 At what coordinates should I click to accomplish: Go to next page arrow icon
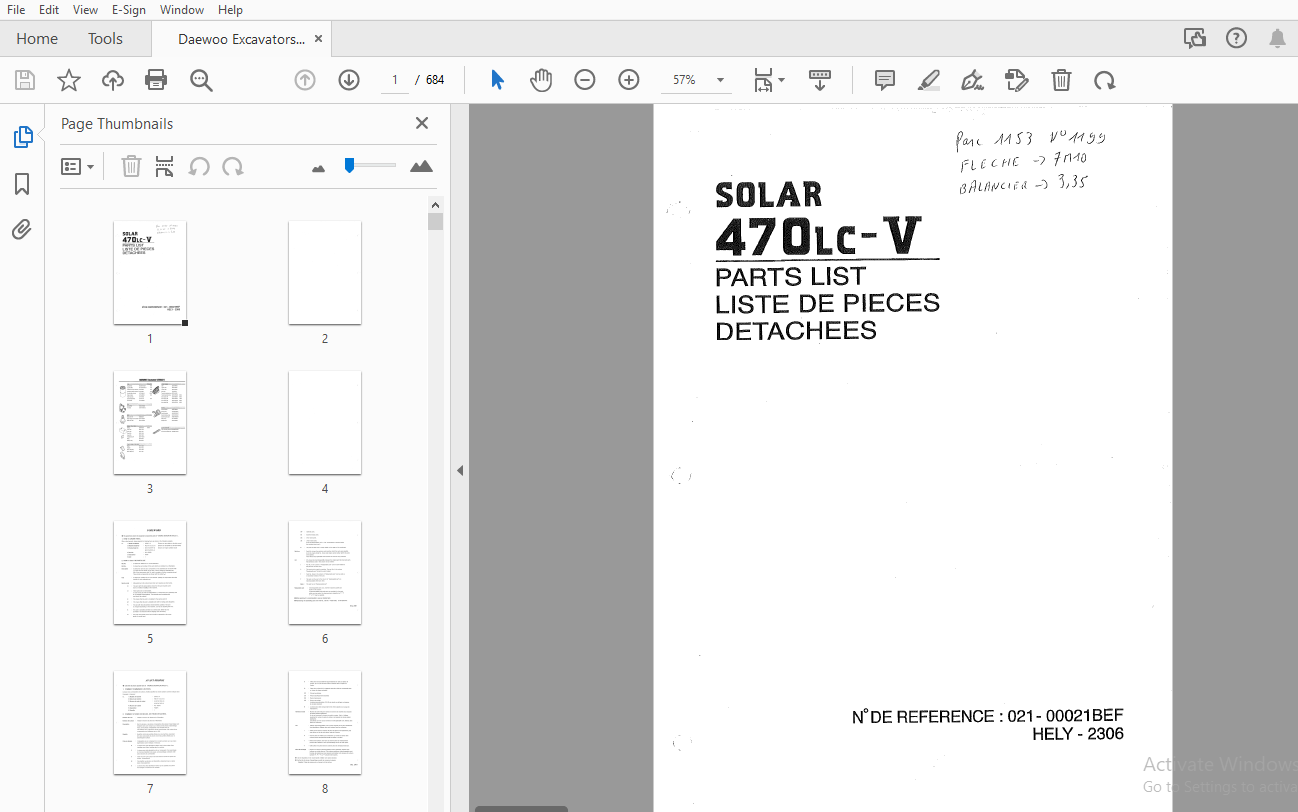(349, 80)
